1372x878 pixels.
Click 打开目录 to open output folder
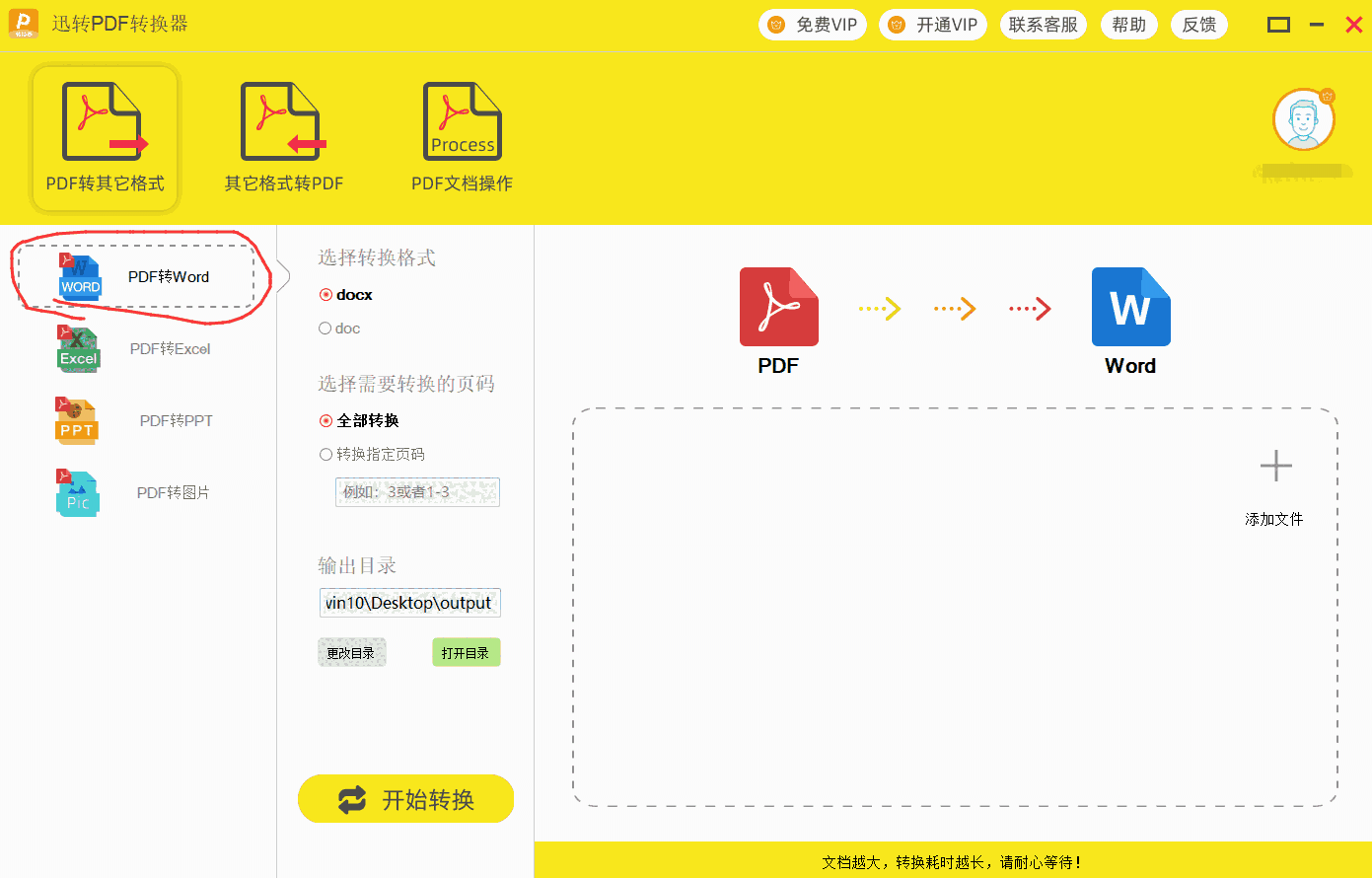[466, 651]
